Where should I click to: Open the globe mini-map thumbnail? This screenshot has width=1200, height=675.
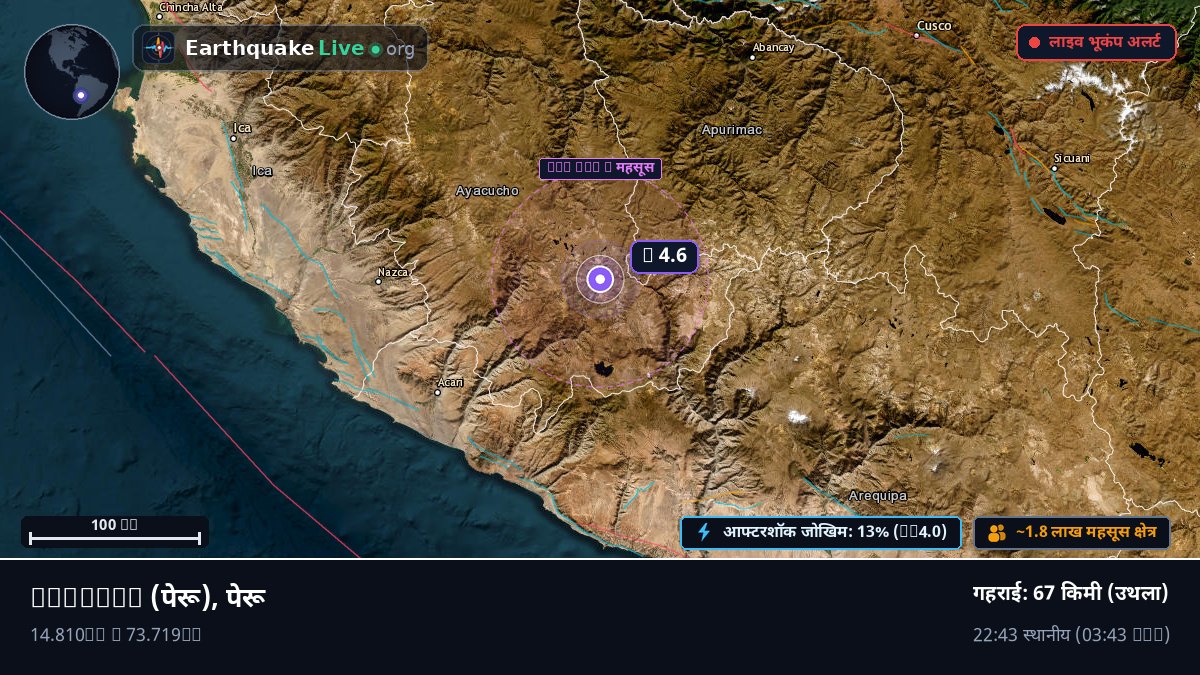pyautogui.click(x=72, y=72)
